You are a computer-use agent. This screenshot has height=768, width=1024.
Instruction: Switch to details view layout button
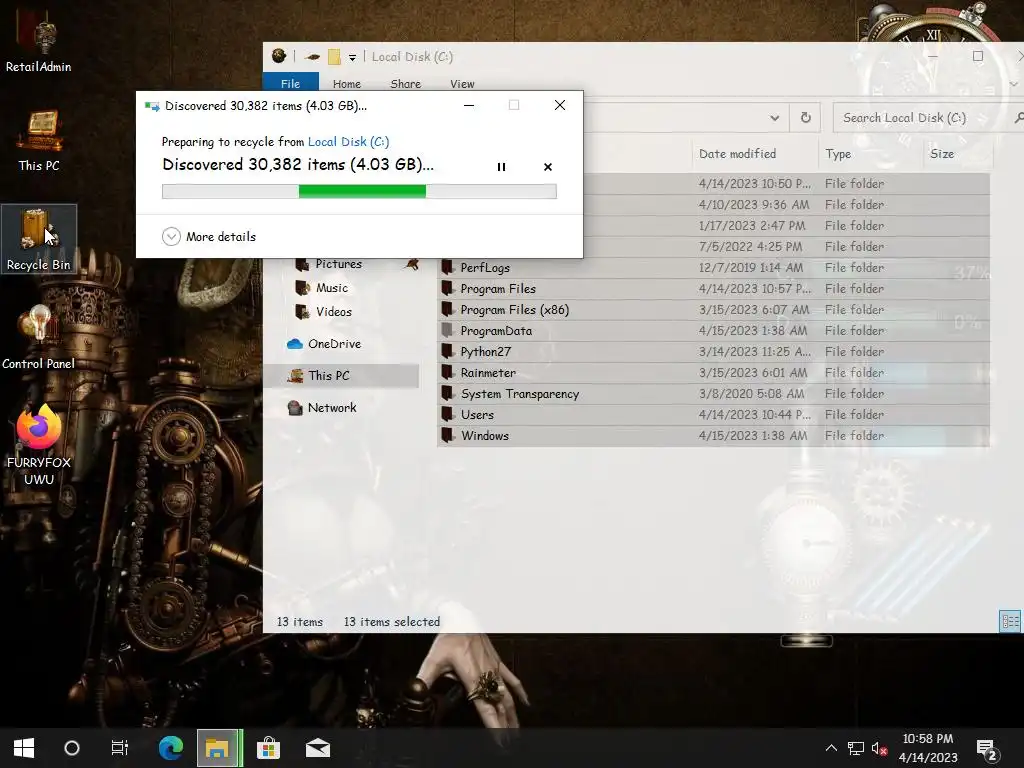coord(1010,622)
